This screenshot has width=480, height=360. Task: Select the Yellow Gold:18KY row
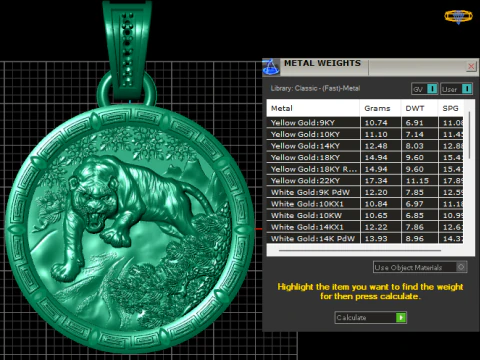365,157
